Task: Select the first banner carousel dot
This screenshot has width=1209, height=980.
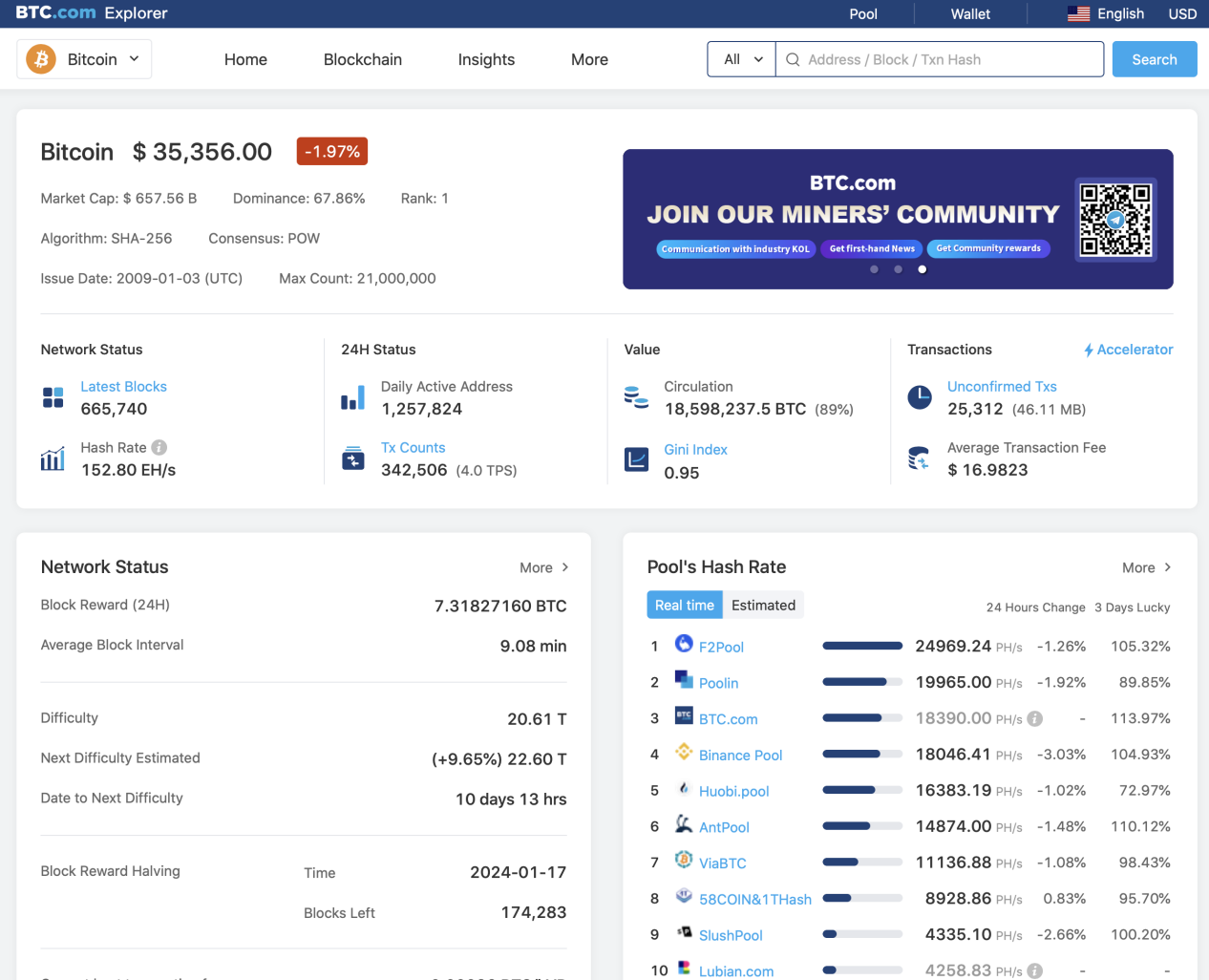Action: click(x=874, y=269)
